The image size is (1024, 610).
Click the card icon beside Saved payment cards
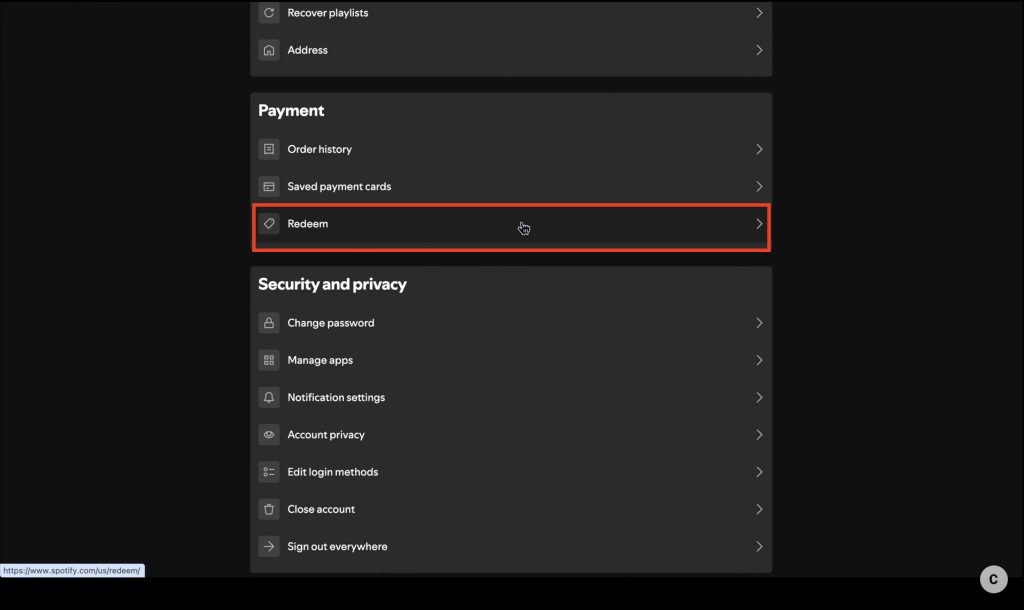pyautogui.click(x=268, y=186)
